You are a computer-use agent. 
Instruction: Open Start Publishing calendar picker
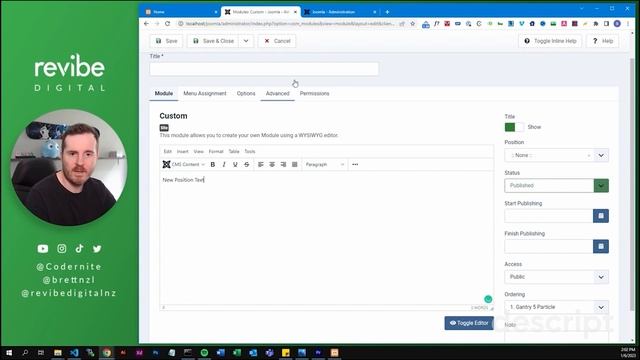click(601, 216)
